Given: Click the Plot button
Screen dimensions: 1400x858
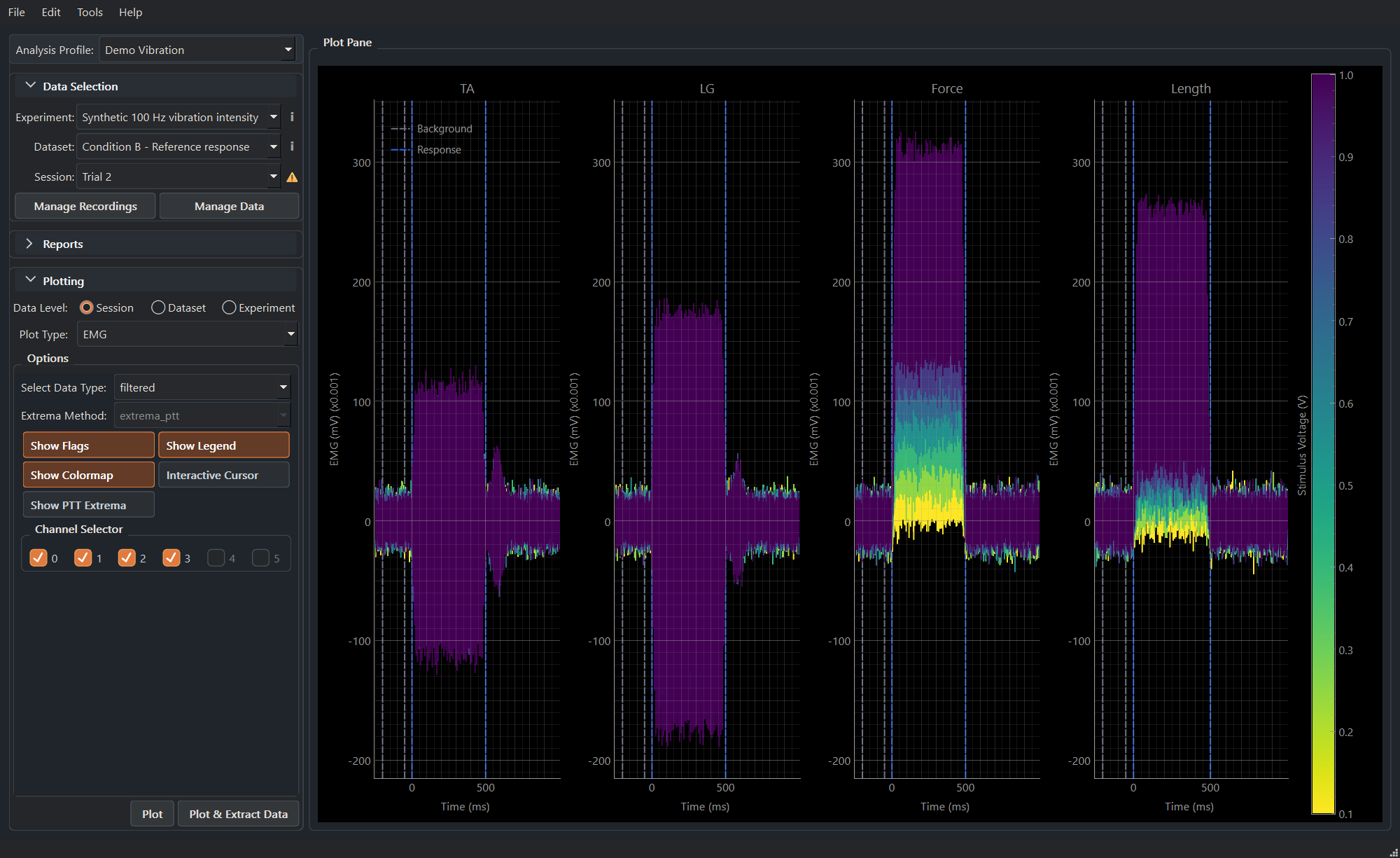Looking at the screenshot, I should coord(152,814).
